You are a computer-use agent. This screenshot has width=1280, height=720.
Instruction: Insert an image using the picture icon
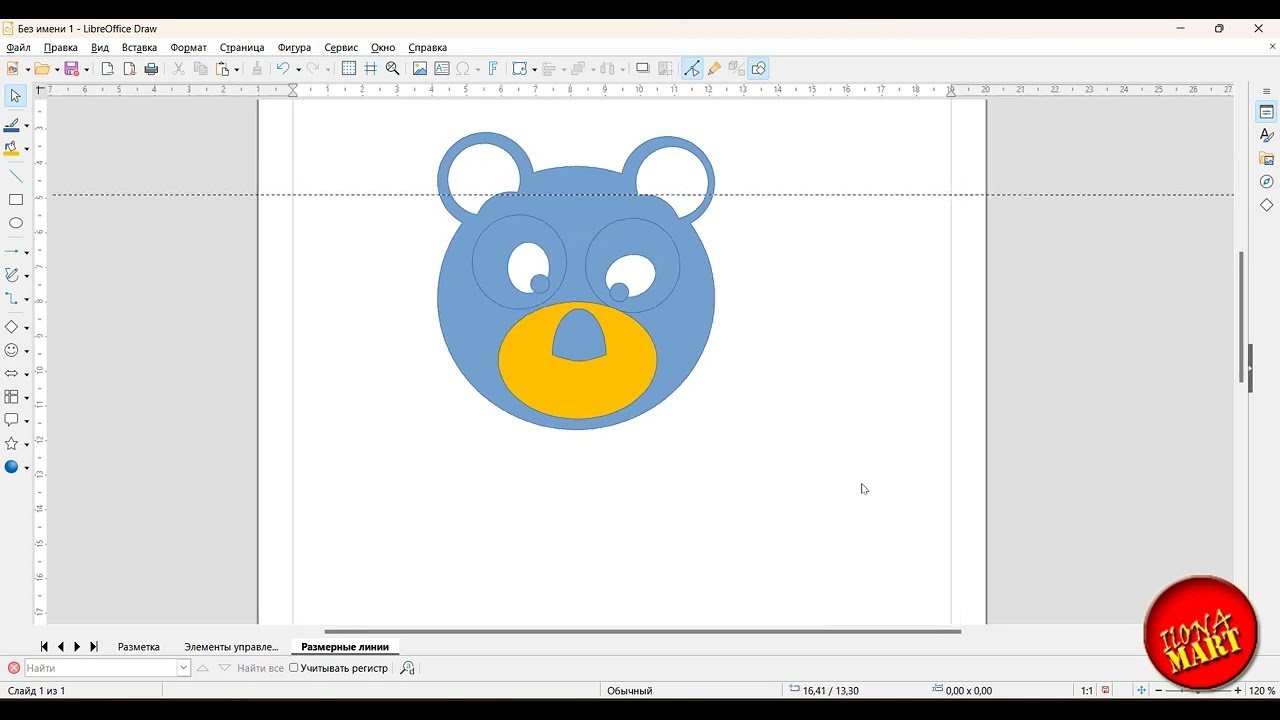[420, 69]
